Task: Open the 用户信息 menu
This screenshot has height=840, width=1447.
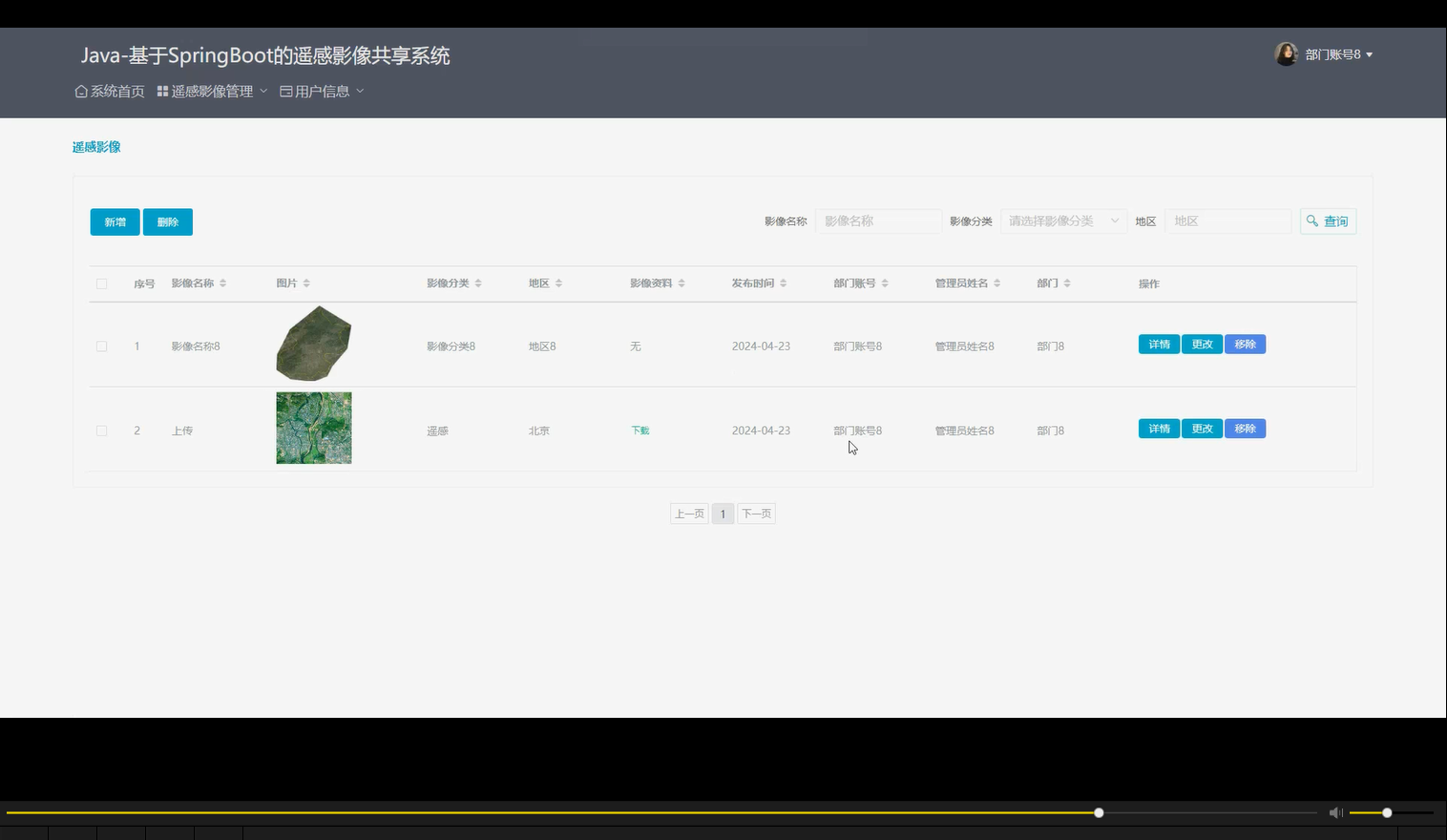Action: [321, 91]
